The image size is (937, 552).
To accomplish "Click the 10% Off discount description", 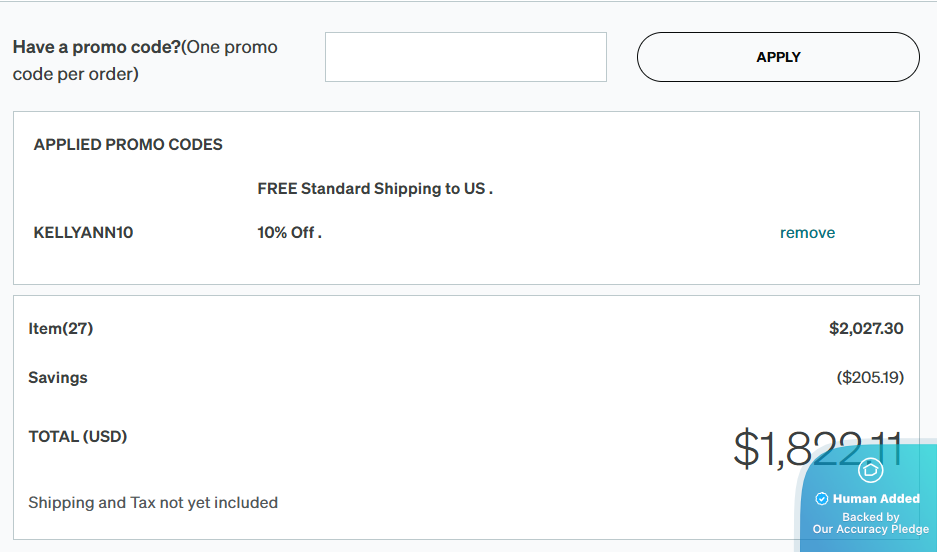I will pos(289,233).
